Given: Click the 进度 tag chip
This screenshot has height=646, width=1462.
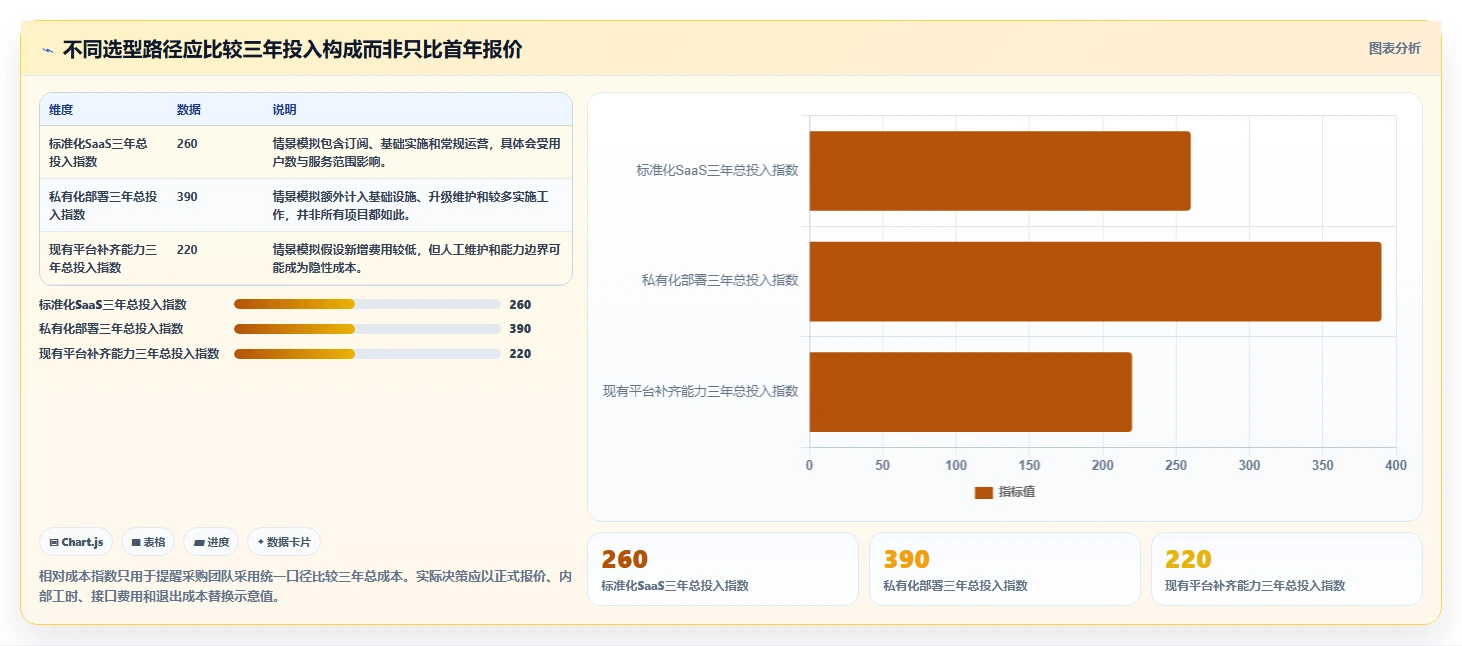Looking at the screenshot, I should (x=211, y=542).
